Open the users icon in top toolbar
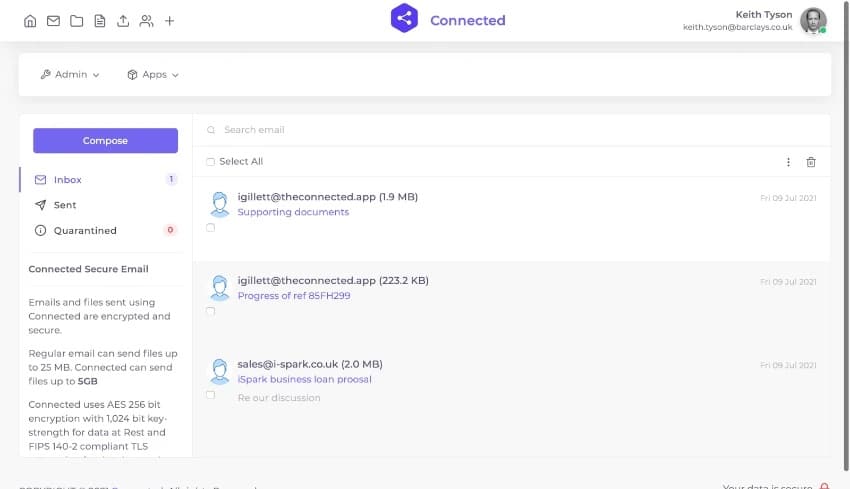 click(146, 21)
